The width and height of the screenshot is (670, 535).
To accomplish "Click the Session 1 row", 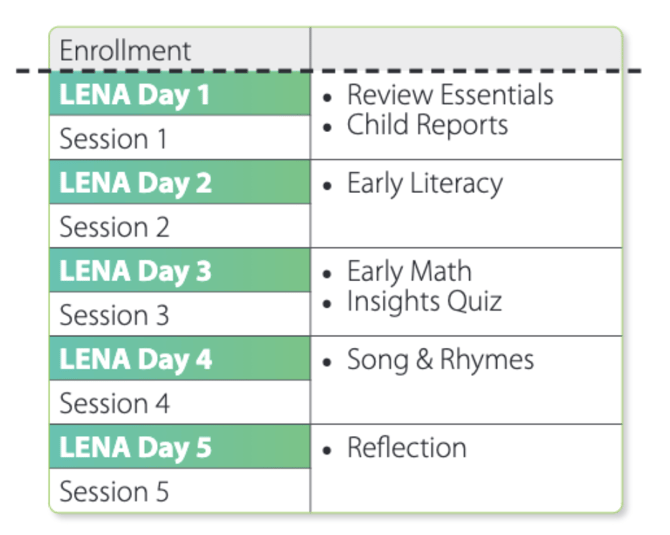I will 113,139.
